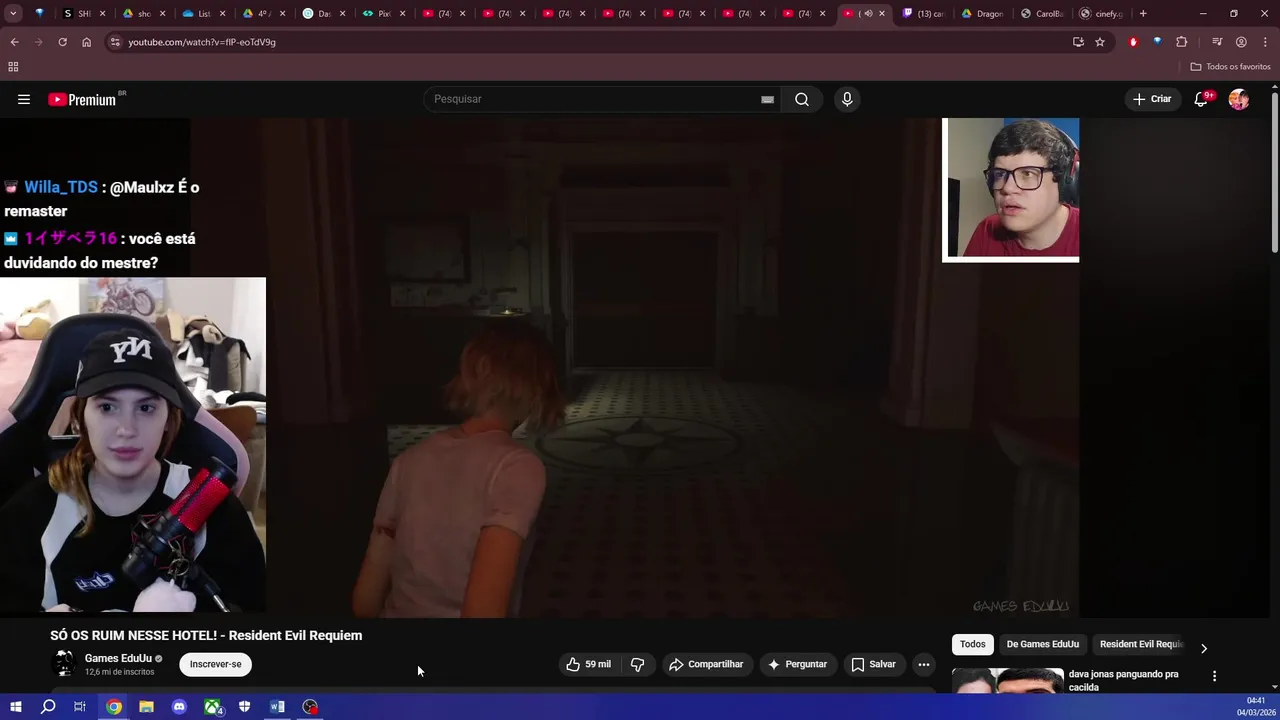Viewport: 1280px width, 720px height.
Task: Reload the page in Chrome
Action: pos(62,42)
